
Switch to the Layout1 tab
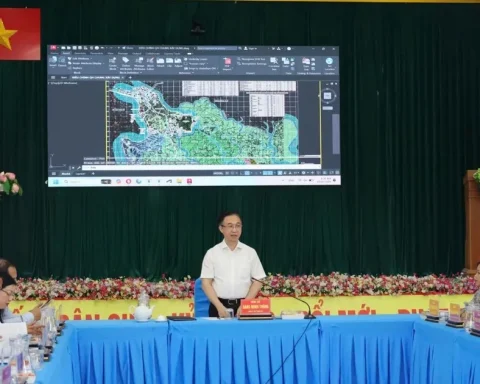click(80, 173)
